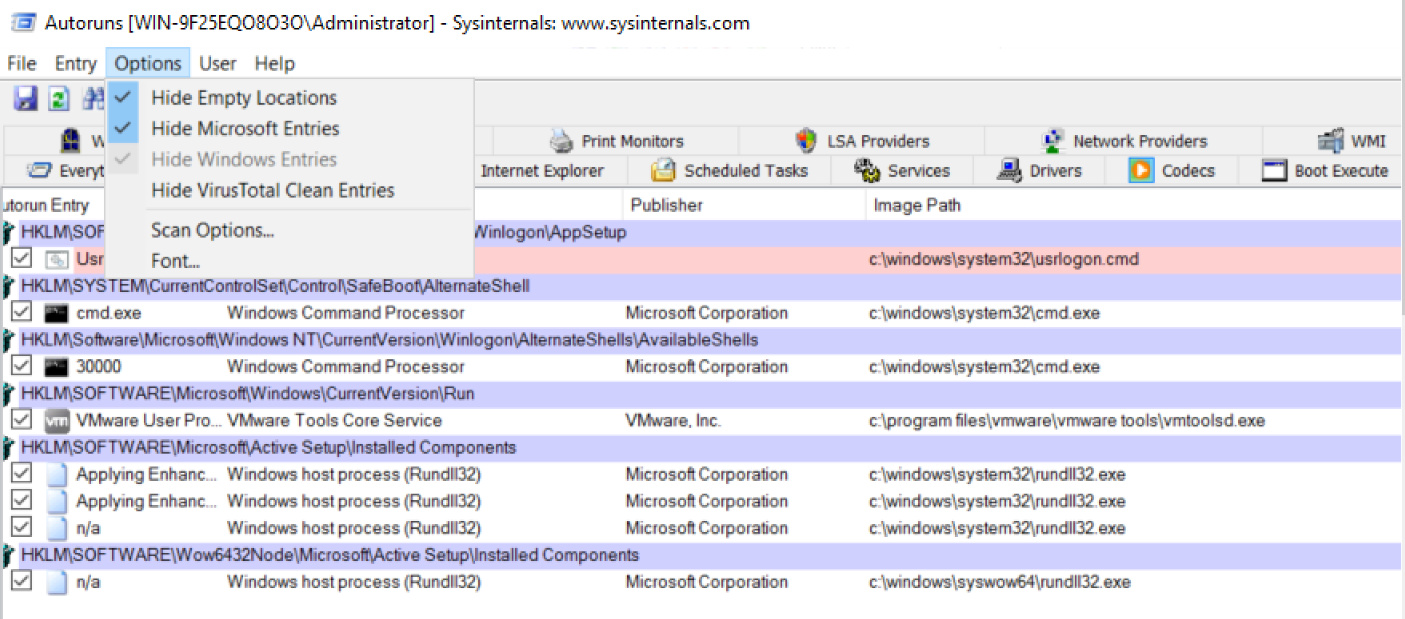Viewport: 1405px width, 619px height.
Task: Select Hide VirusTotal Clean Entries
Action: 272,190
